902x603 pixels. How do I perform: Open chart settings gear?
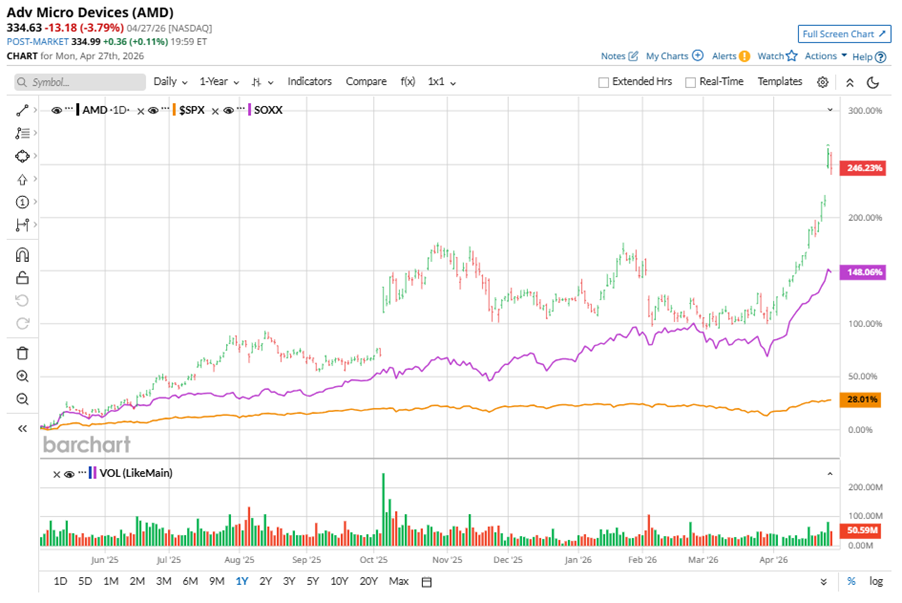[x=823, y=82]
